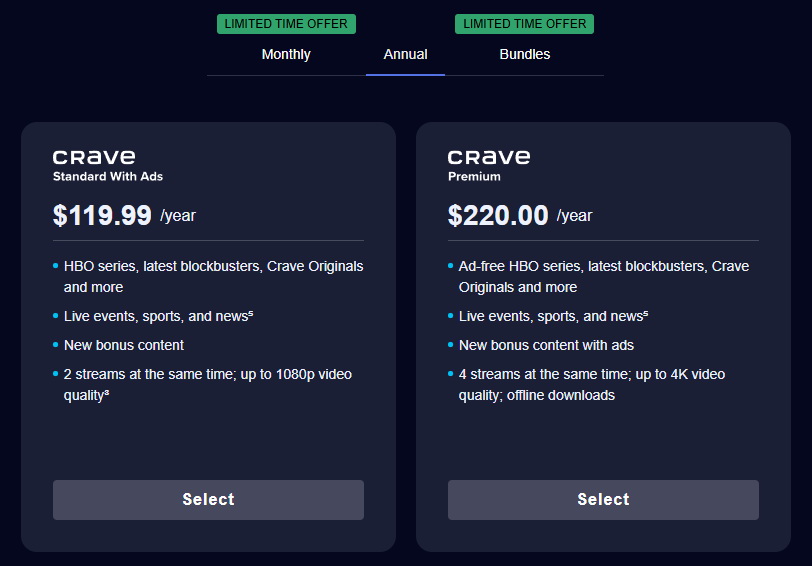The width and height of the screenshot is (812, 566).
Task: Click the Crave logo in the Premium card
Action: [489, 157]
